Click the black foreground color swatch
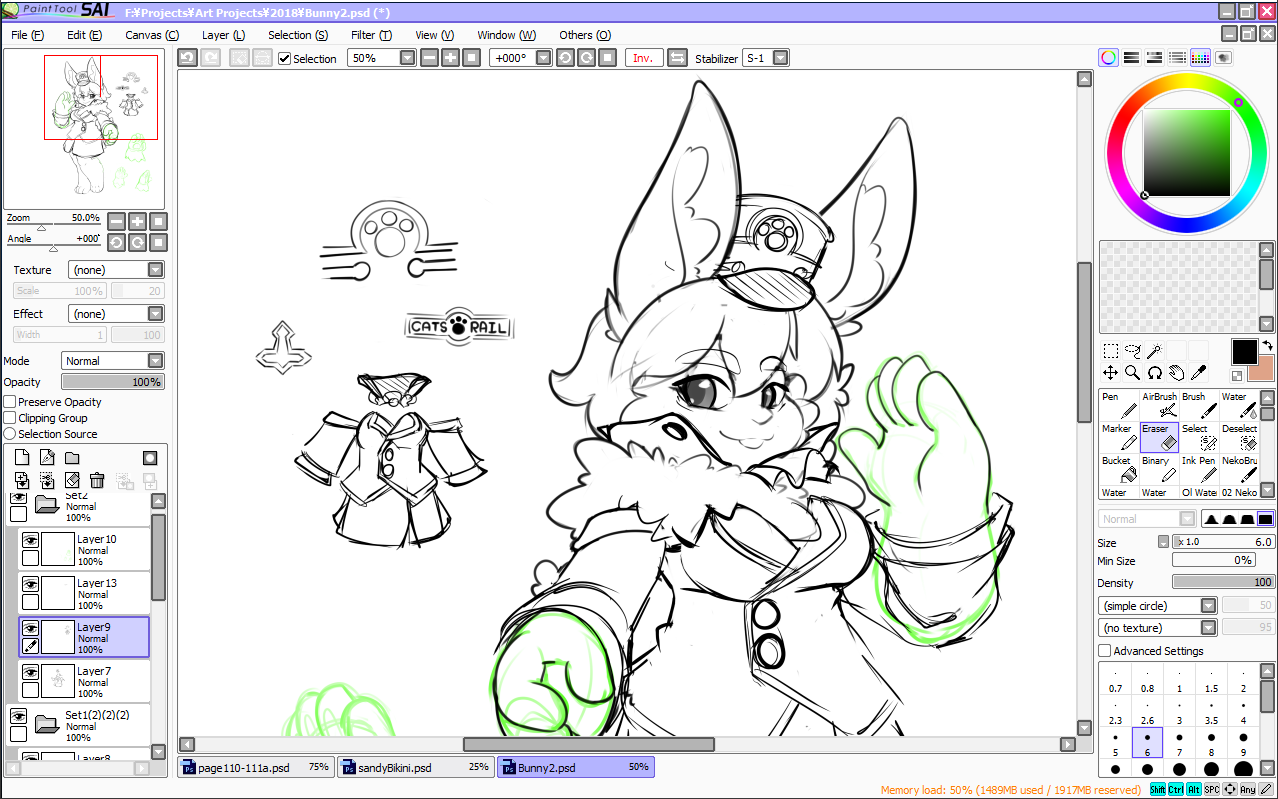 1244,352
